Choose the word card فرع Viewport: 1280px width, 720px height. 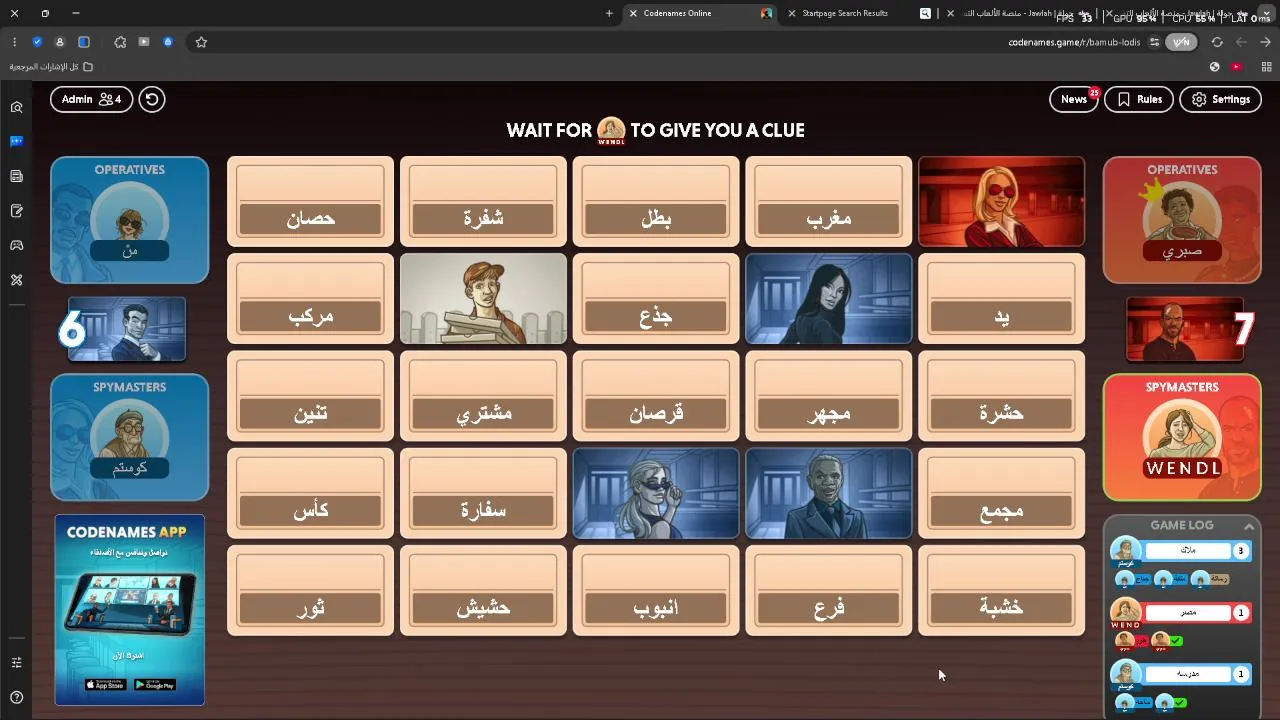(x=829, y=590)
